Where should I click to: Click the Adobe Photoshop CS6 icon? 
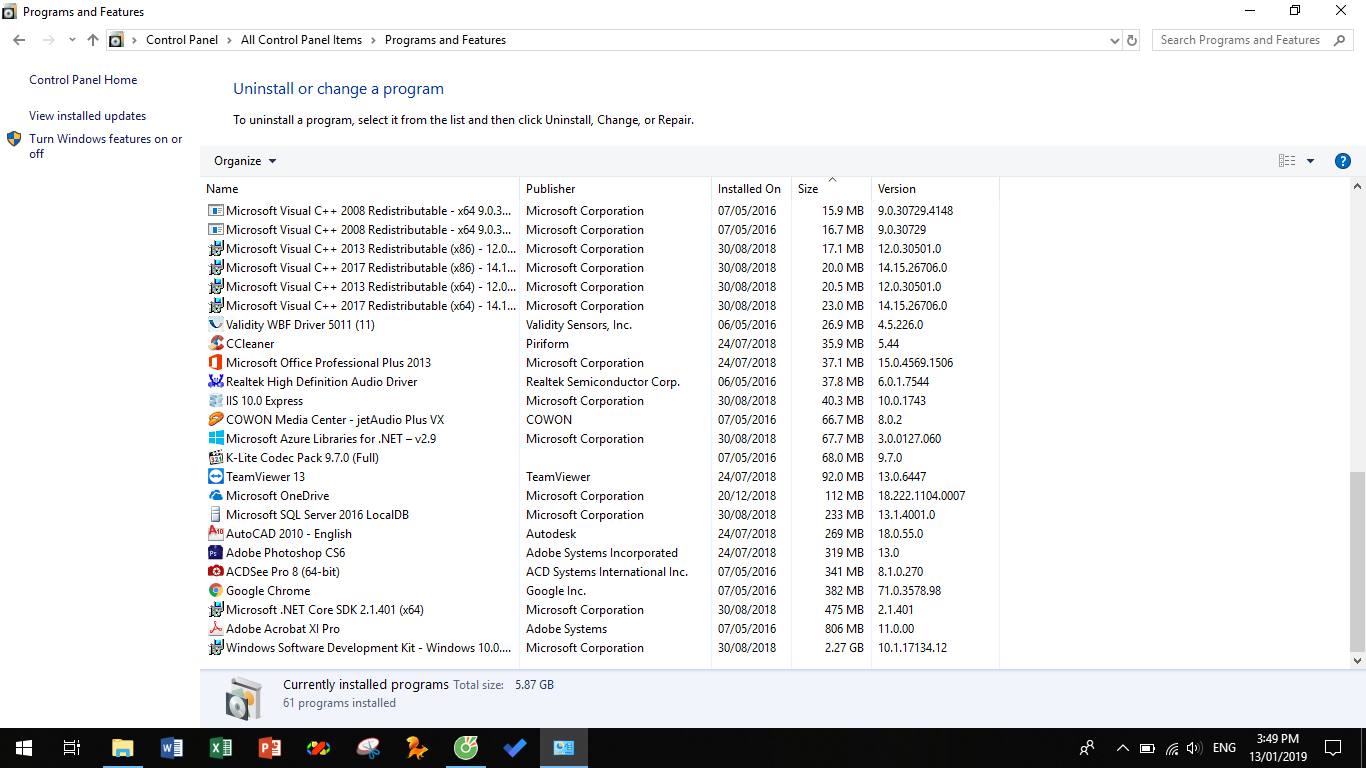click(216, 553)
